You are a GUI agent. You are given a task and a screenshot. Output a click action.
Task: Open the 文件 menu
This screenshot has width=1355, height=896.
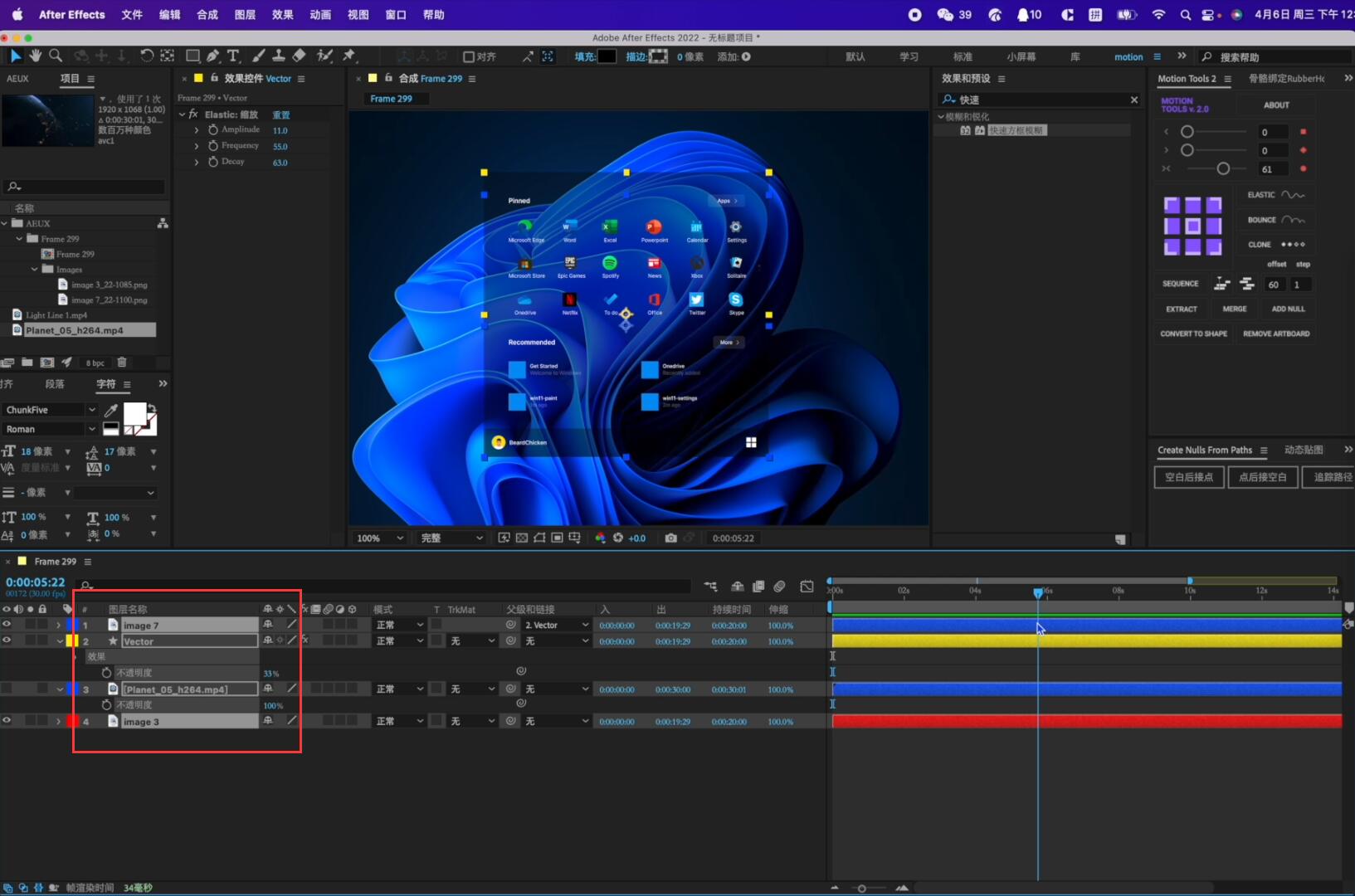132,14
